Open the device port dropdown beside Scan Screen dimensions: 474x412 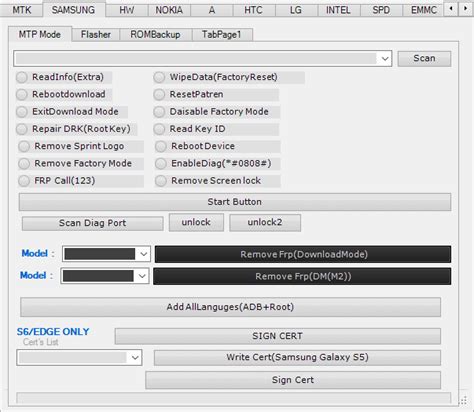[385, 59]
